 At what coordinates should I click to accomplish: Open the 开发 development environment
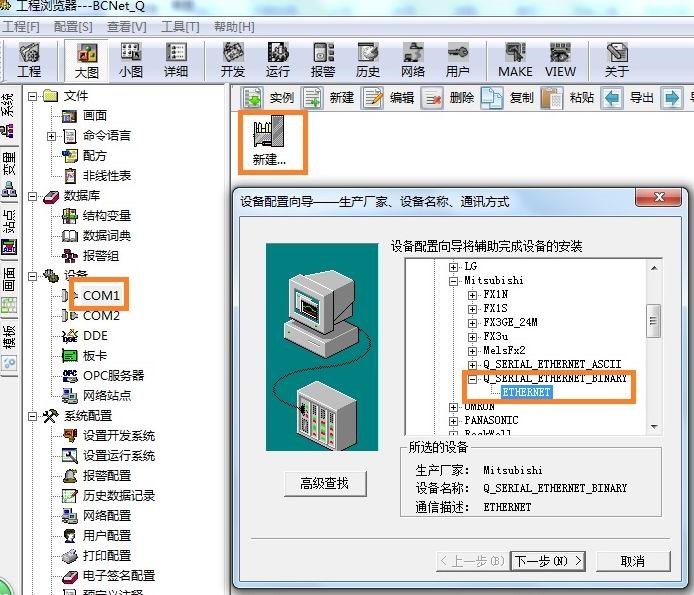click(x=233, y=60)
